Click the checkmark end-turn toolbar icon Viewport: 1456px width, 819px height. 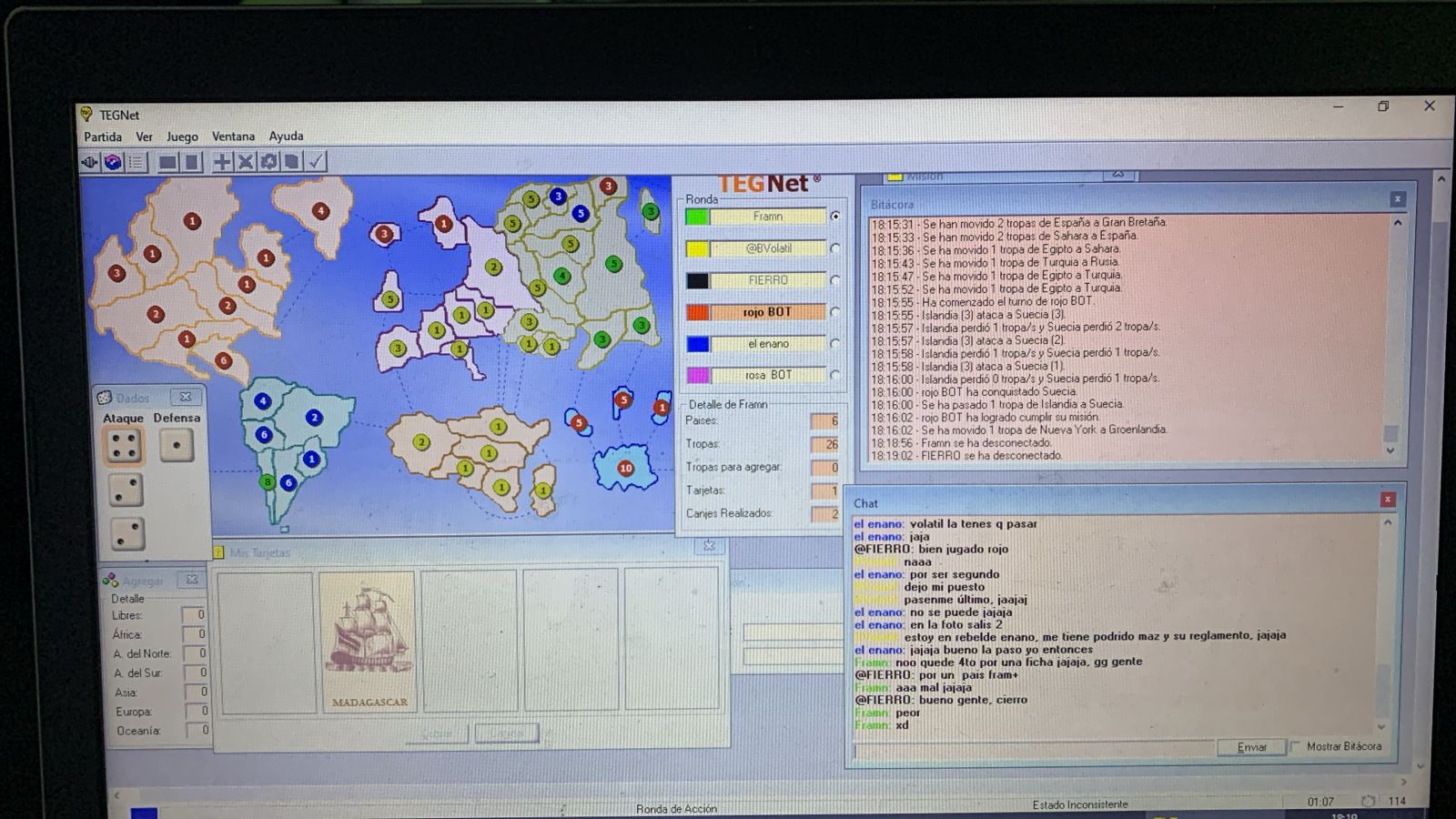pyautogui.click(x=316, y=162)
